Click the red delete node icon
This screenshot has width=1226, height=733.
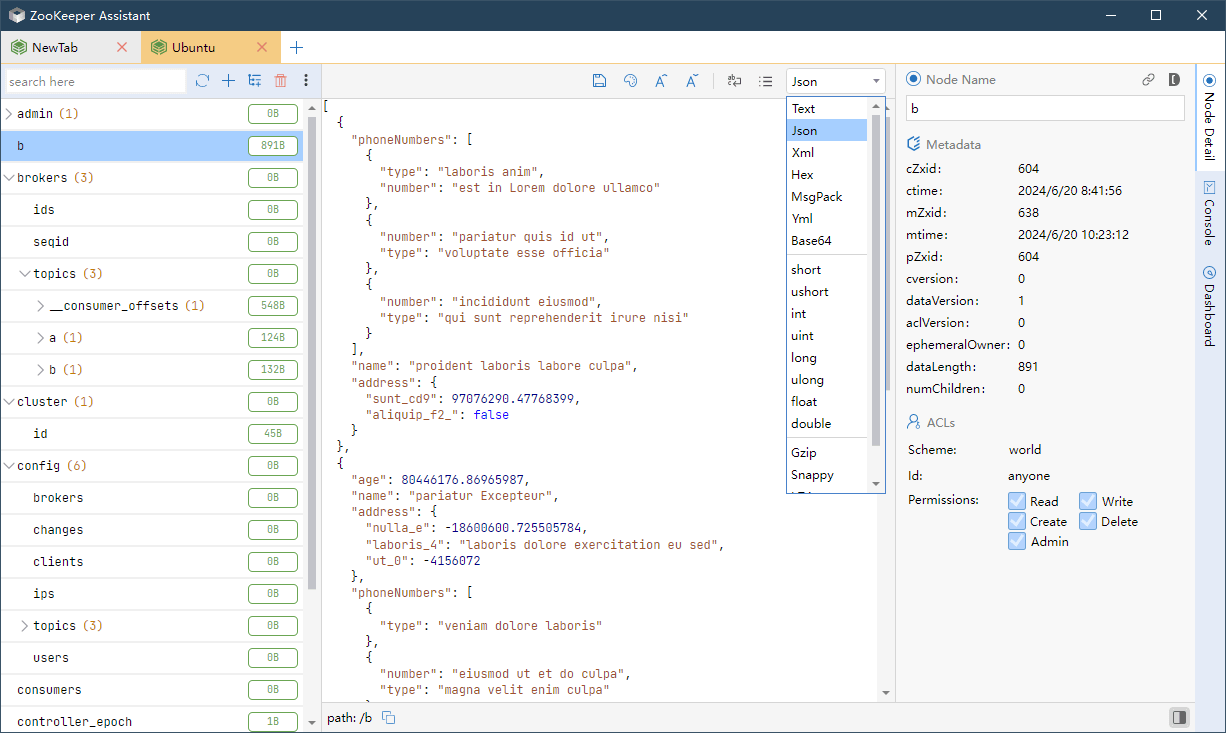tap(280, 81)
